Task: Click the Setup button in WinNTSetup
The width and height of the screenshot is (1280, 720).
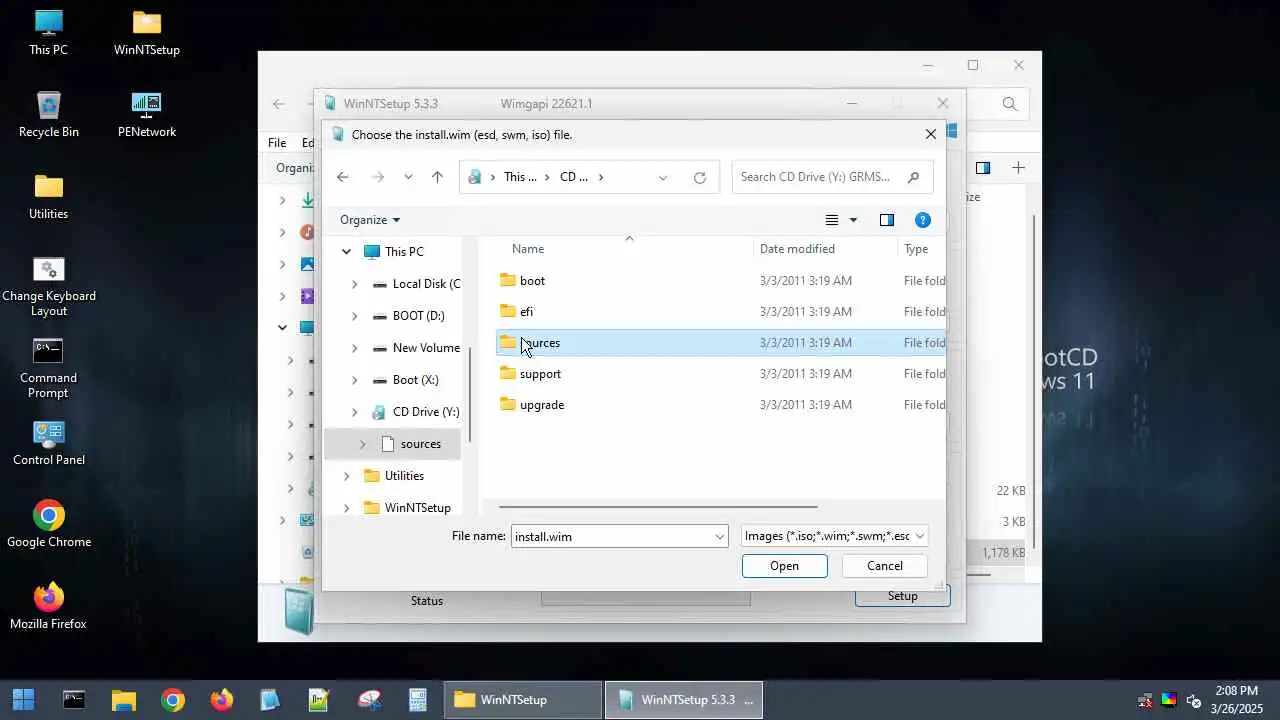Action: 902,597
